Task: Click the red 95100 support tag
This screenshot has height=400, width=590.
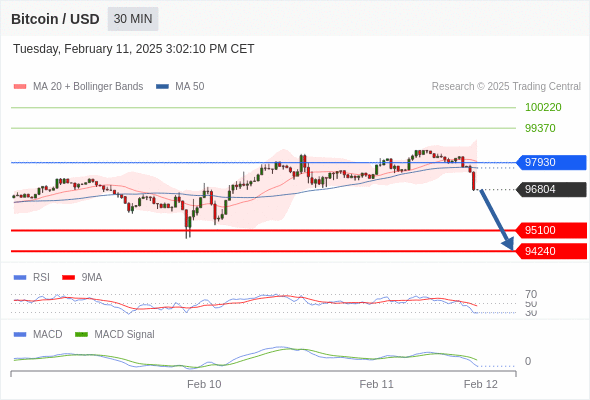Action: point(551,230)
